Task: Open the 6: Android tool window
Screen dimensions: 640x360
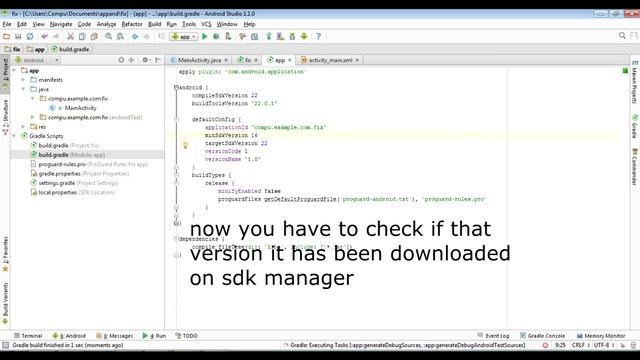Action: [69, 336]
